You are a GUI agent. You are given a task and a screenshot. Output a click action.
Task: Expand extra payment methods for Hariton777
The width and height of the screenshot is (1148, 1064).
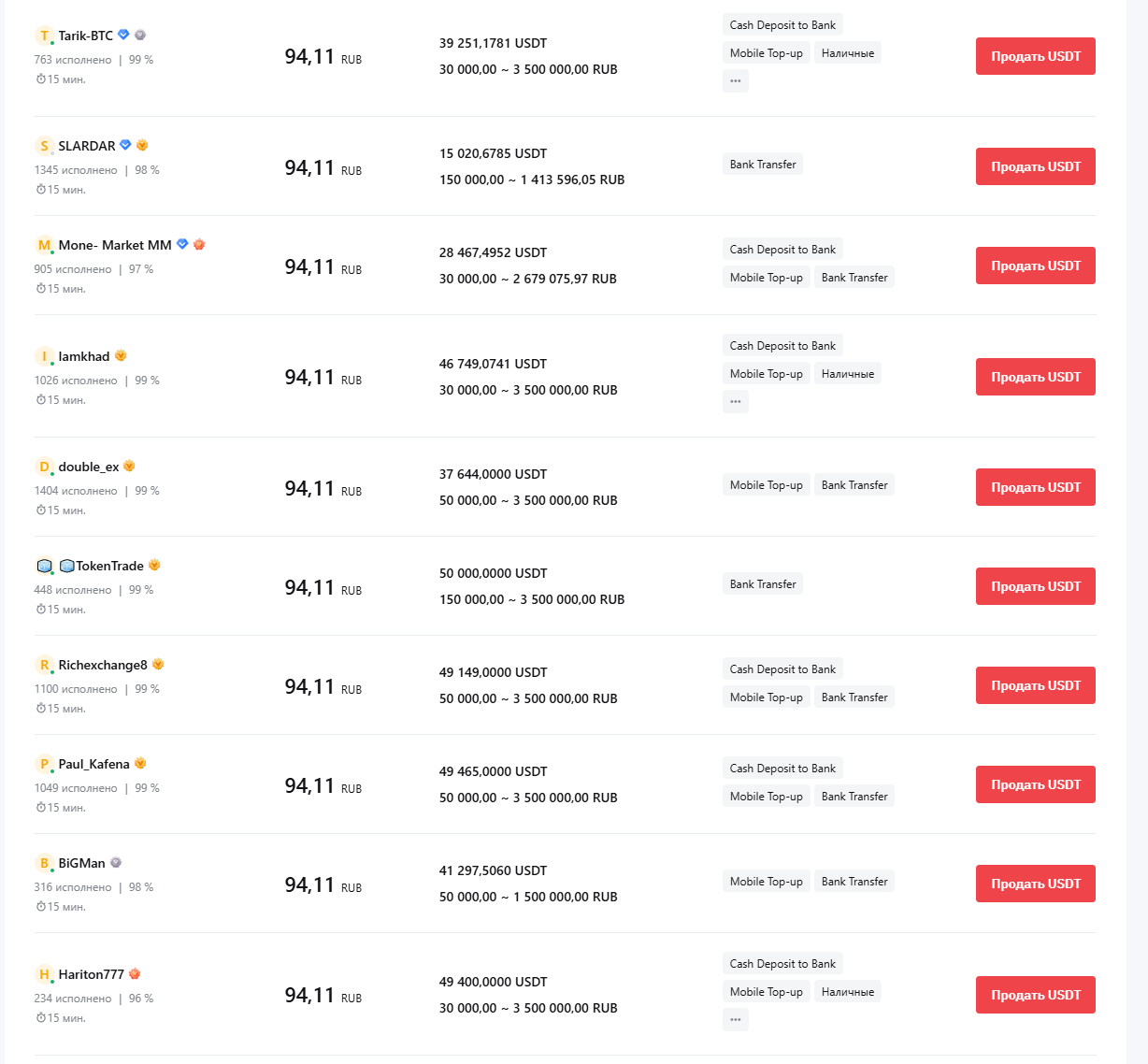pyautogui.click(x=736, y=1020)
